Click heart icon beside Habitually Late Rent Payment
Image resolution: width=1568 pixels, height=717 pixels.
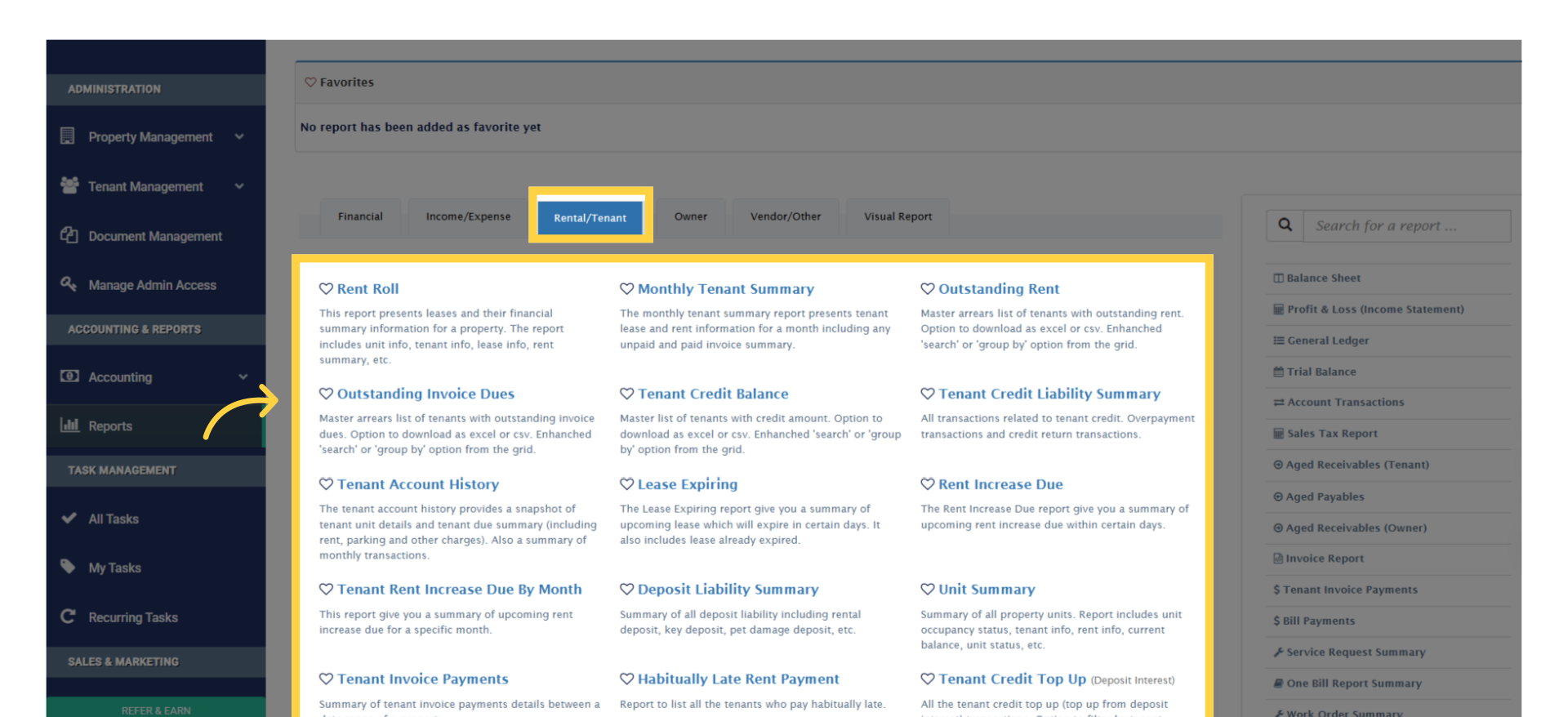[626, 679]
